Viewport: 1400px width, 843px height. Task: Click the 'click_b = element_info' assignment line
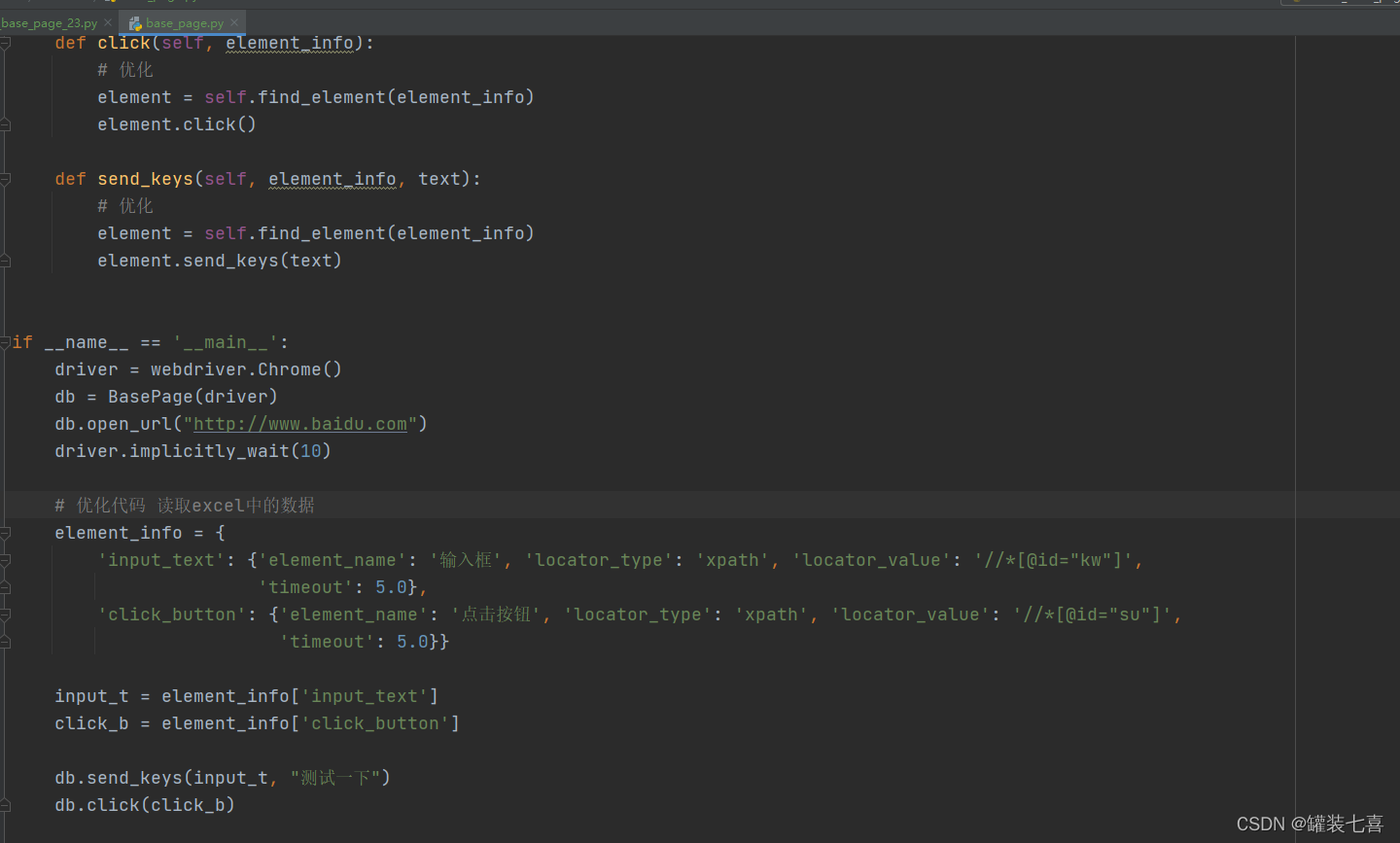click(257, 723)
